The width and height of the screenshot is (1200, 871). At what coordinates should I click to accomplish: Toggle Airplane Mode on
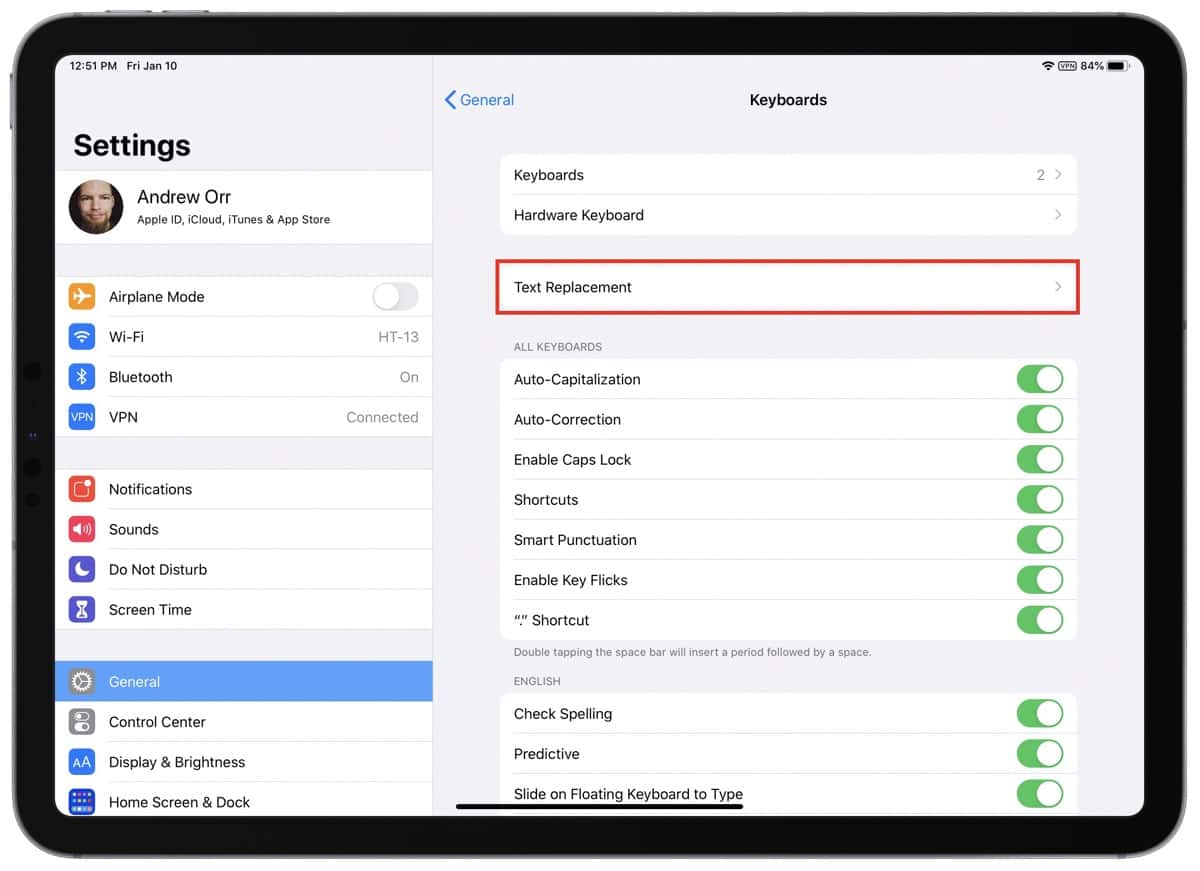pos(394,297)
